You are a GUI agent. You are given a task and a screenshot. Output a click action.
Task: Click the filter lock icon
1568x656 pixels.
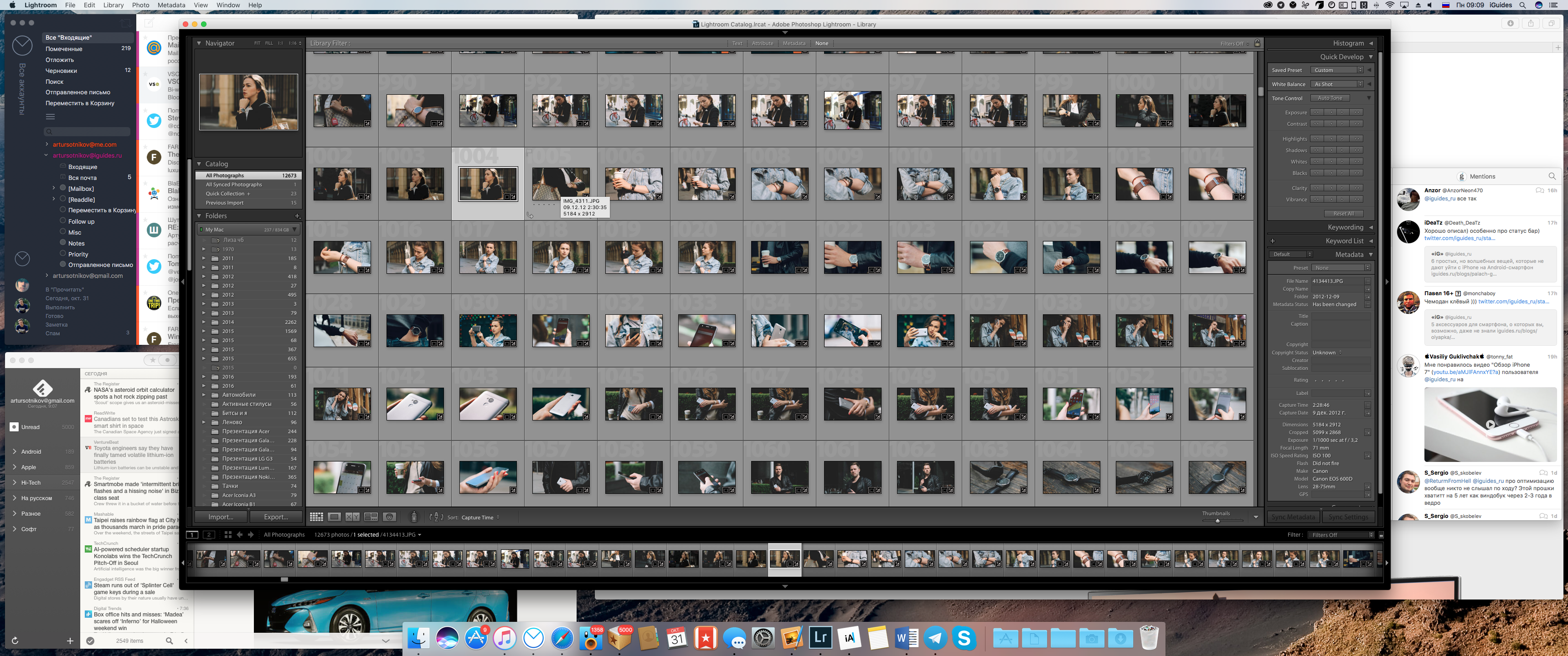tap(1258, 43)
